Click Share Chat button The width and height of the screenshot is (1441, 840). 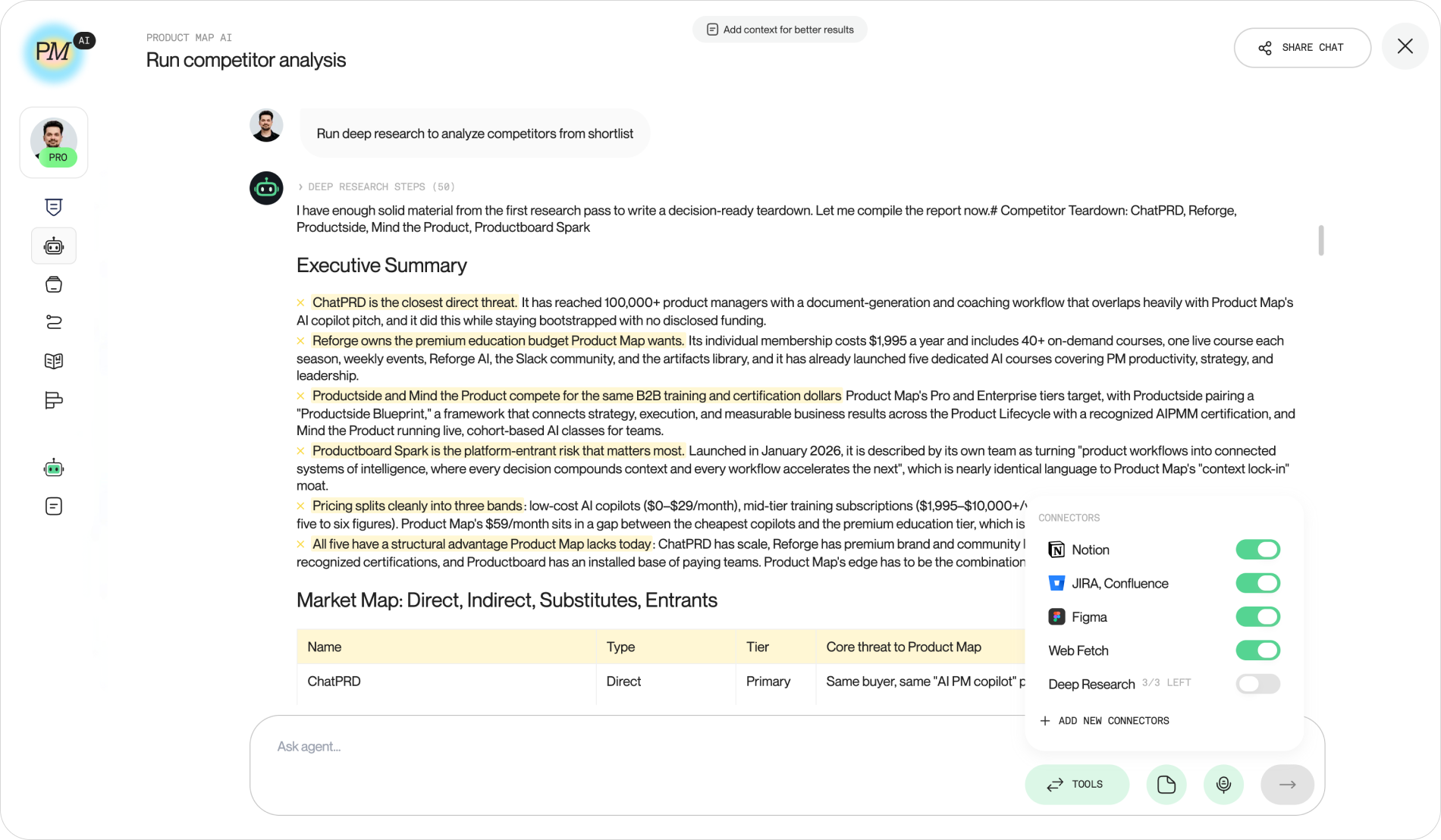[x=1302, y=47]
